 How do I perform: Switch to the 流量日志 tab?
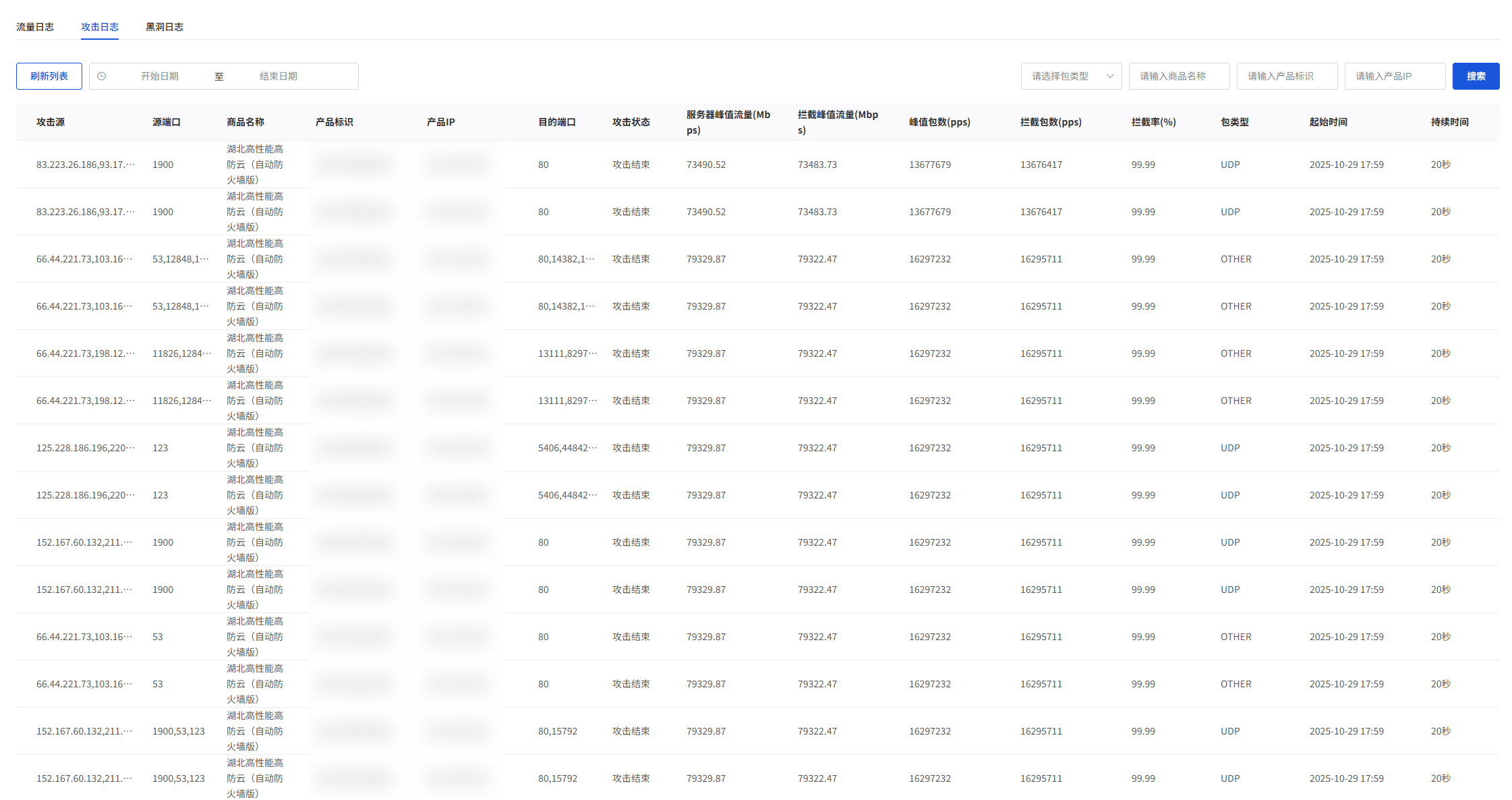pyautogui.click(x=35, y=27)
